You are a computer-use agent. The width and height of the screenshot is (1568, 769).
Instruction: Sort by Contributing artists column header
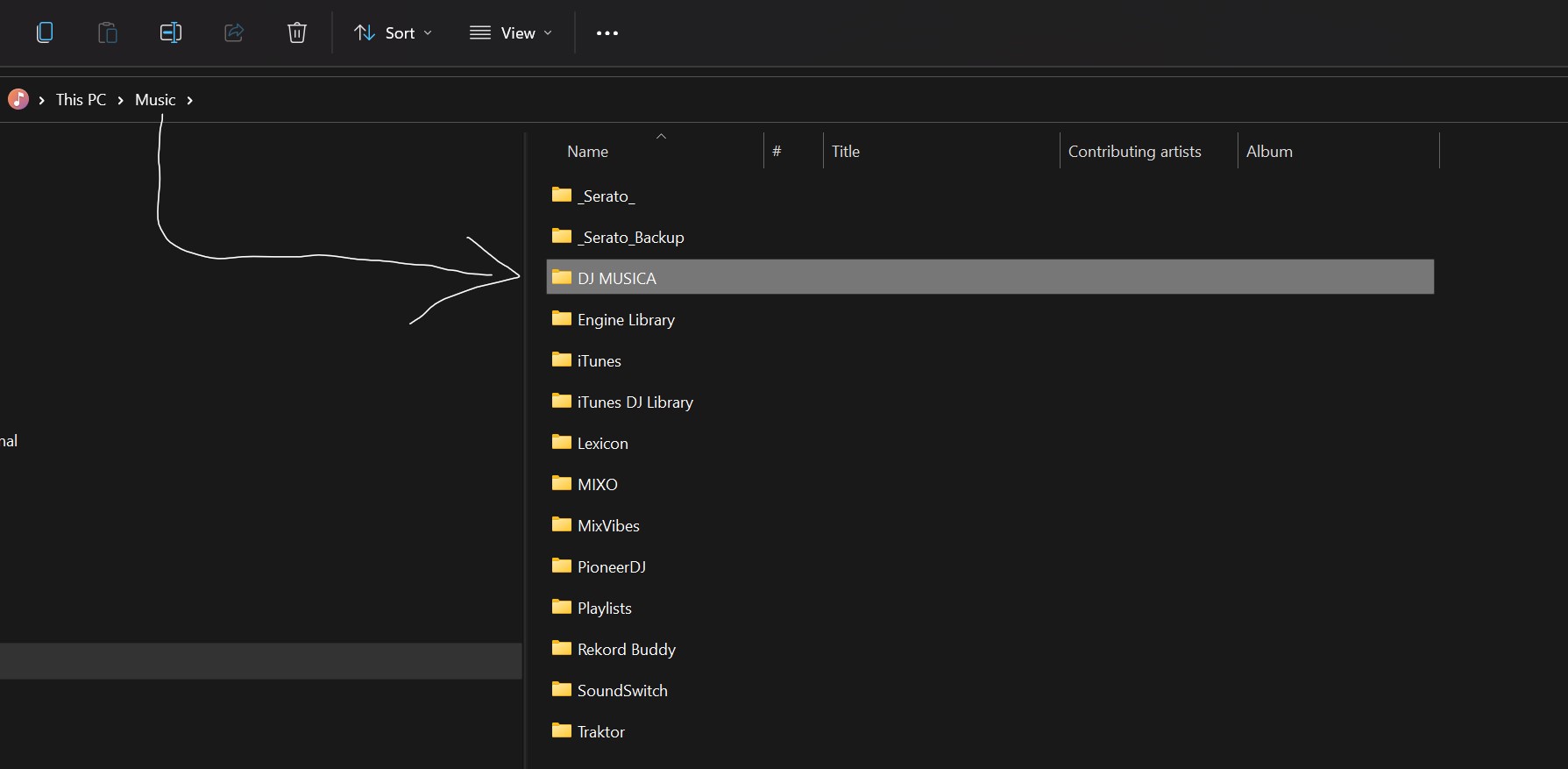click(1134, 152)
